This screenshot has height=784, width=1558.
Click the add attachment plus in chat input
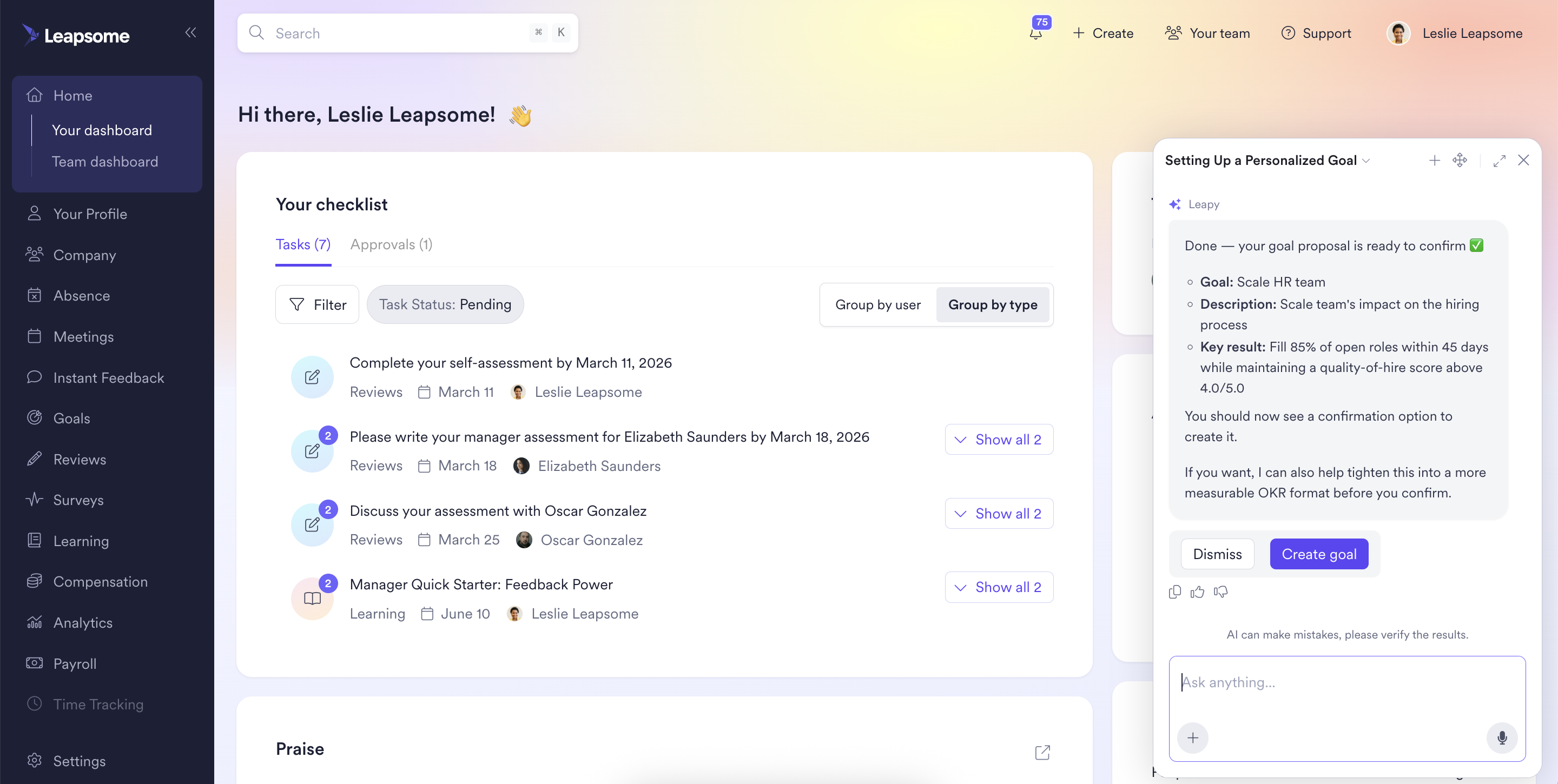pyautogui.click(x=1192, y=738)
